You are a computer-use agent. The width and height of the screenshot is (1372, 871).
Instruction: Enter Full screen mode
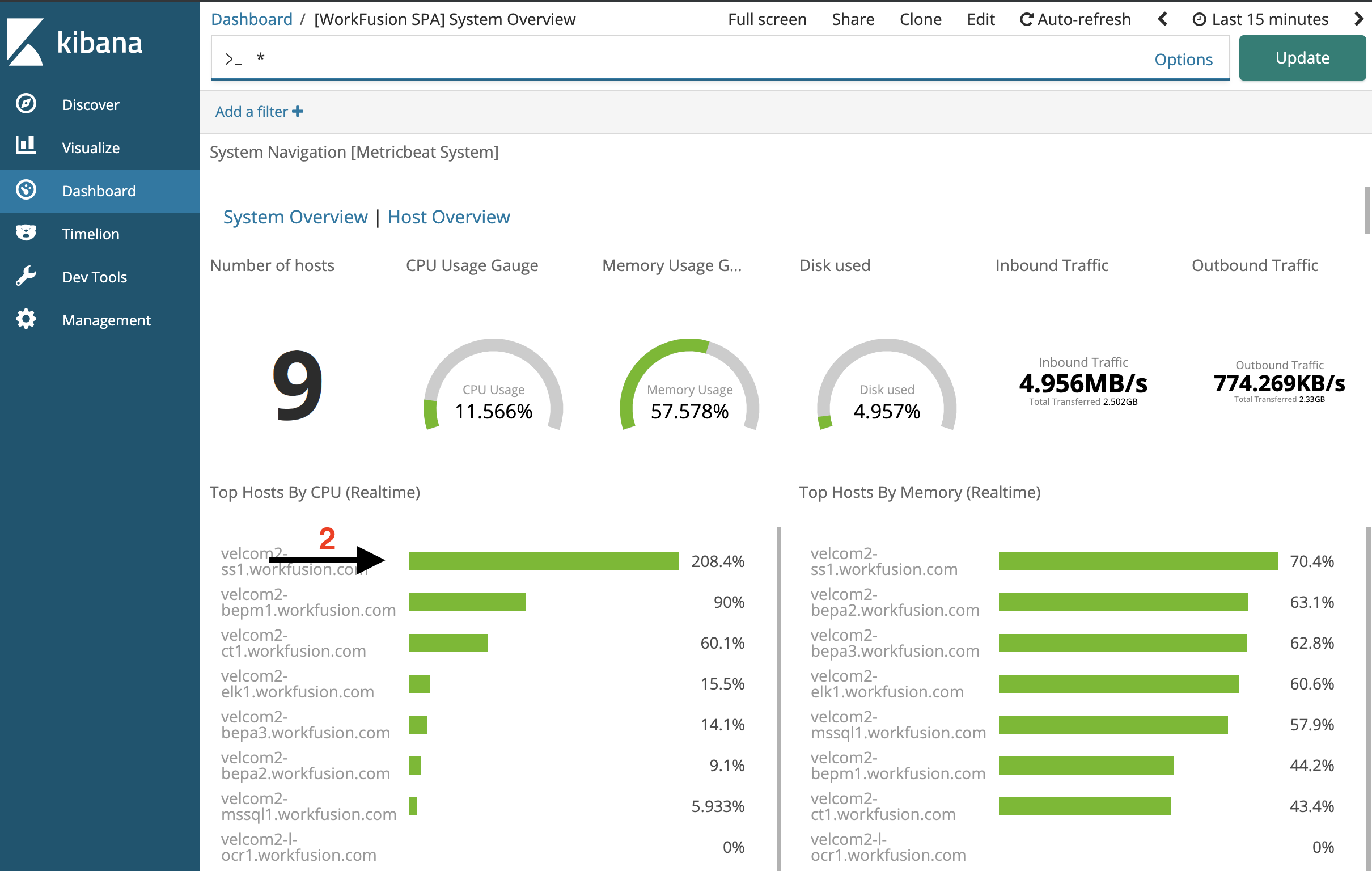(x=767, y=19)
